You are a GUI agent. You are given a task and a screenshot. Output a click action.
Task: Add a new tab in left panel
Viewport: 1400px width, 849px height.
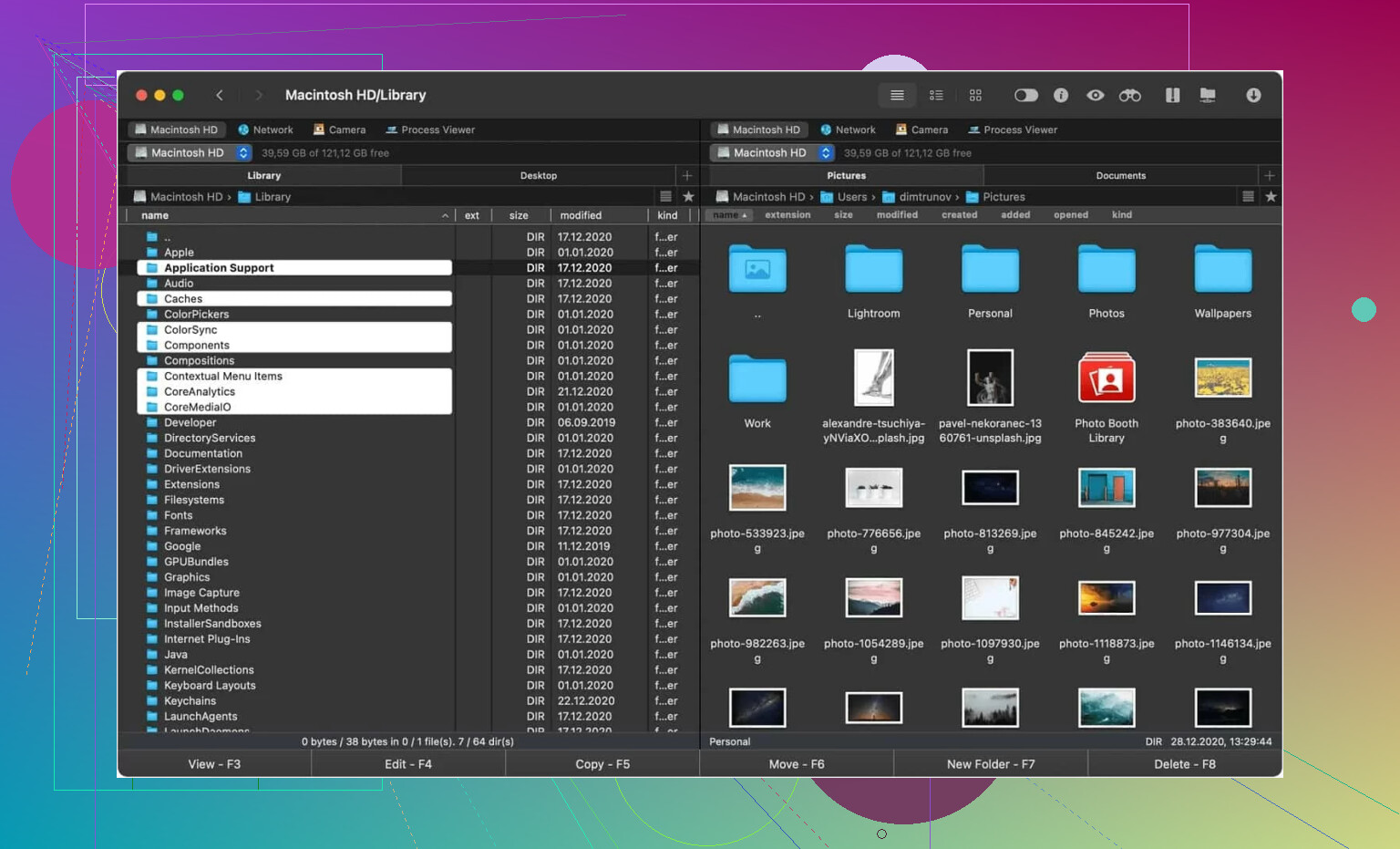[x=687, y=176]
